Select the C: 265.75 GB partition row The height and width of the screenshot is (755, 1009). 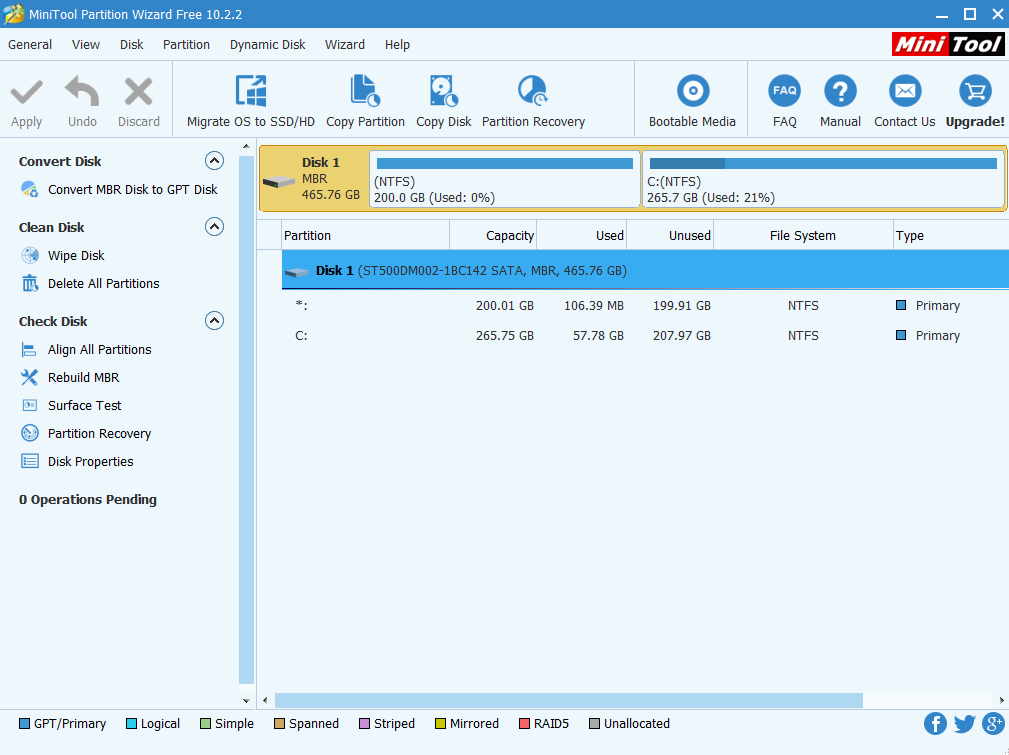tap(645, 335)
